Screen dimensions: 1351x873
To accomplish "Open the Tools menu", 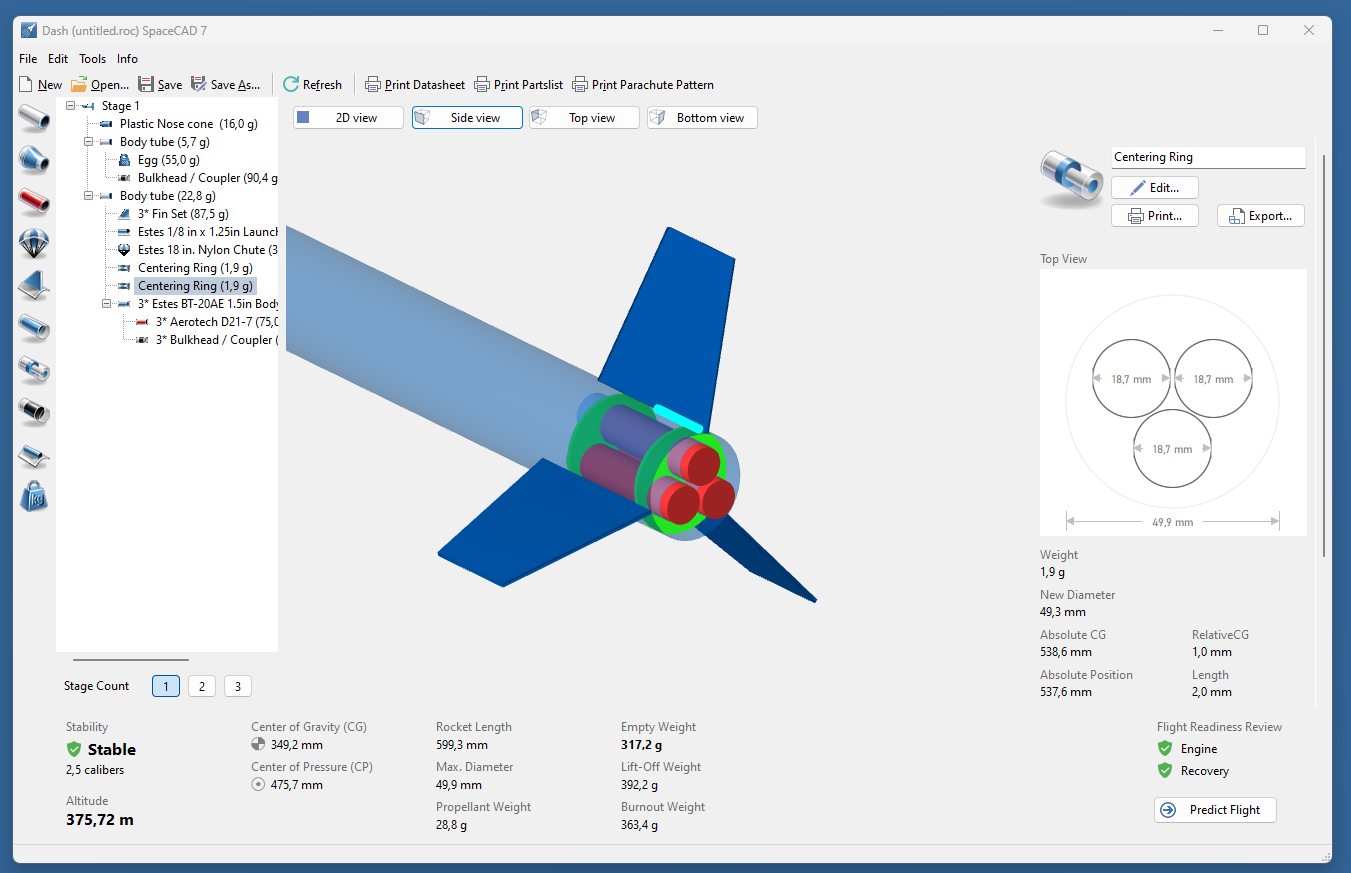I will [92, 59].
